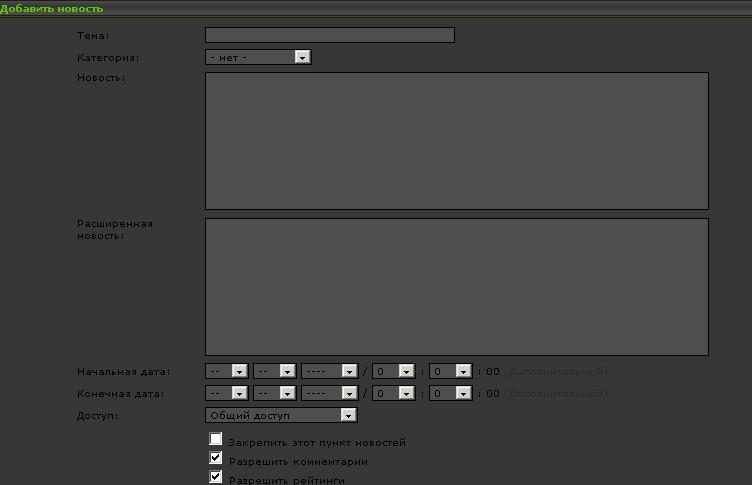Click the Тема text input field
752x485 pixels.
(329, 35)
